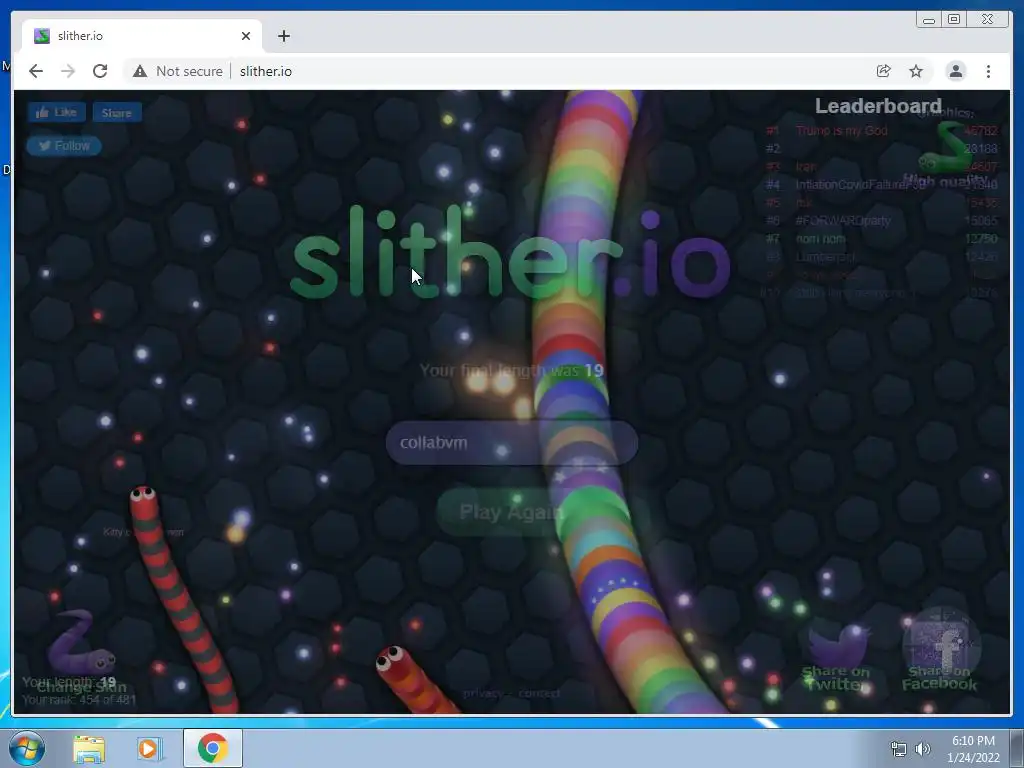Reload the slither.io page
Viewport: 1024px width, 768px height.
click(x=100, y=71)
